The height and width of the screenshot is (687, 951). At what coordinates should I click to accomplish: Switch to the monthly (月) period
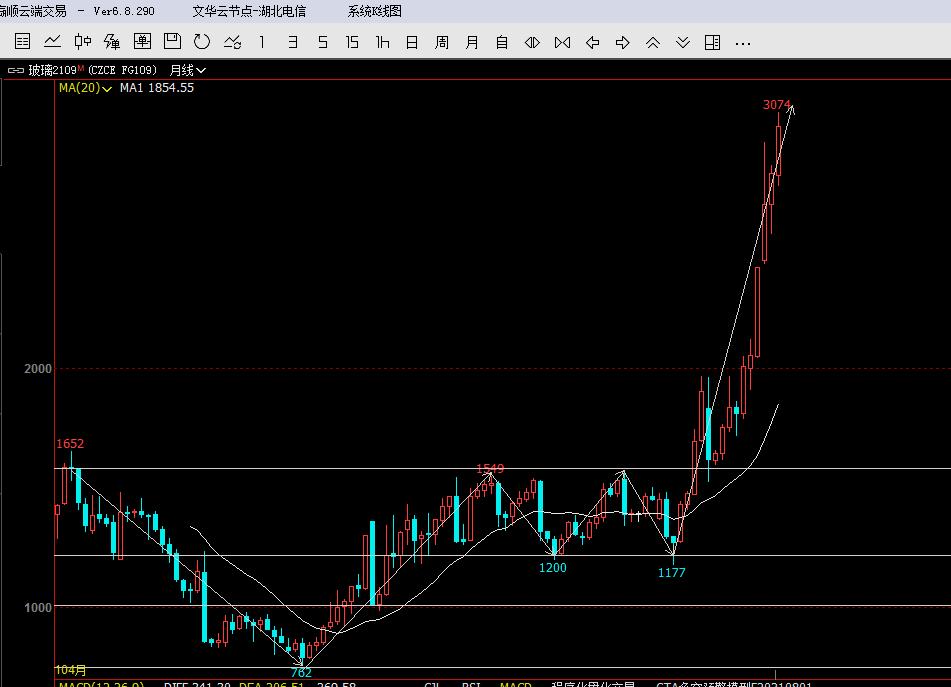coord(472,42)
